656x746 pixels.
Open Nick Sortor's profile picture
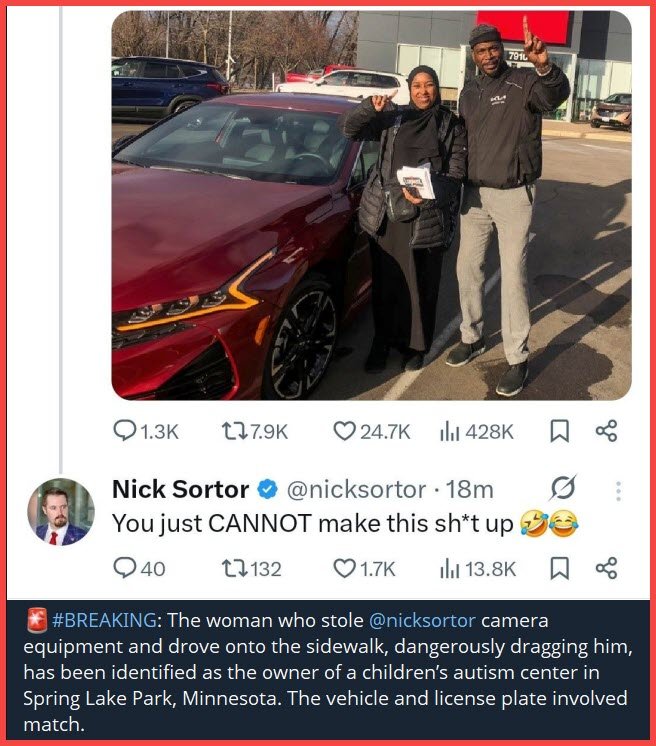[61, 511]
